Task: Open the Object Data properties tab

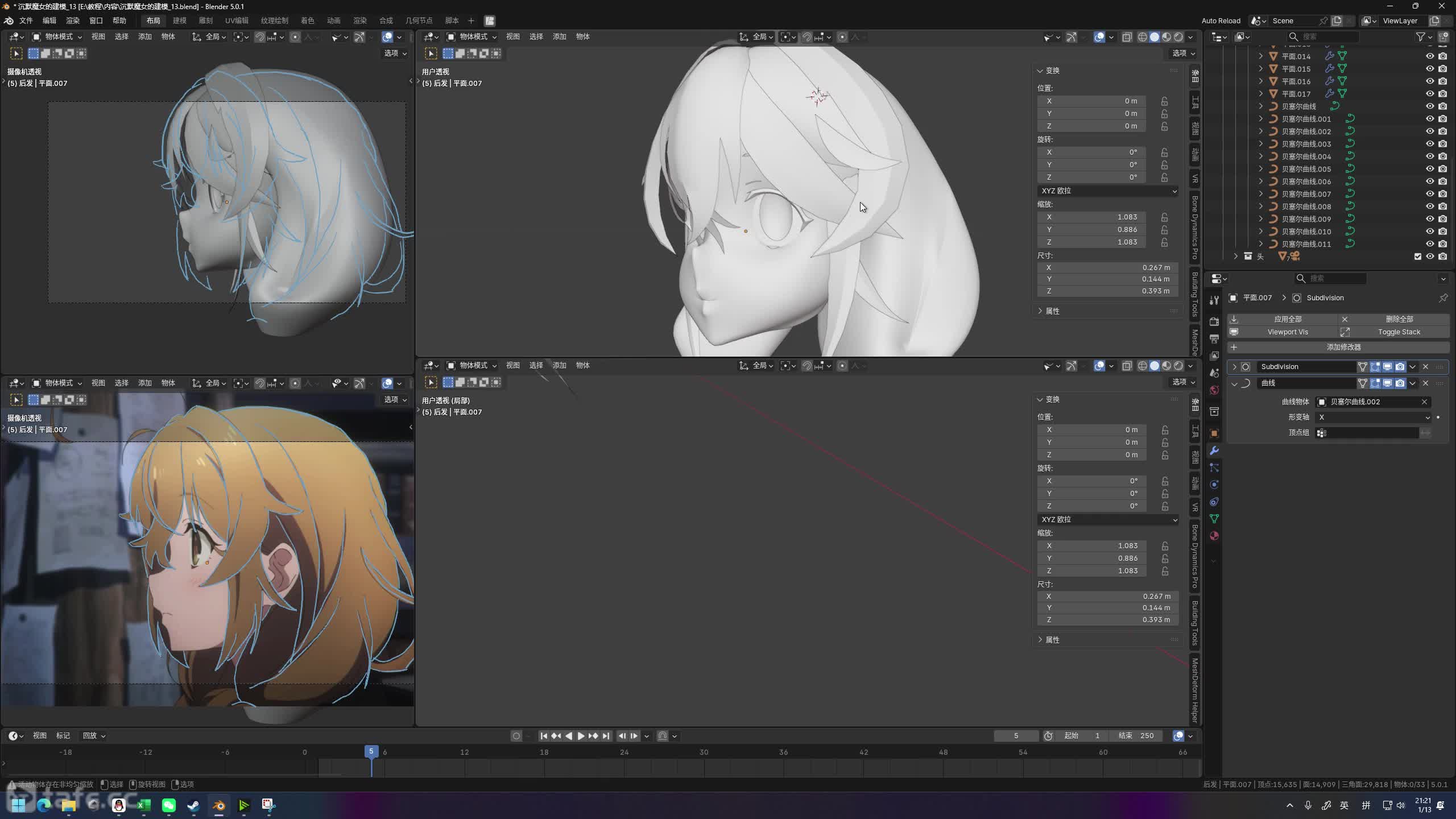Action: click(1214, 519)
